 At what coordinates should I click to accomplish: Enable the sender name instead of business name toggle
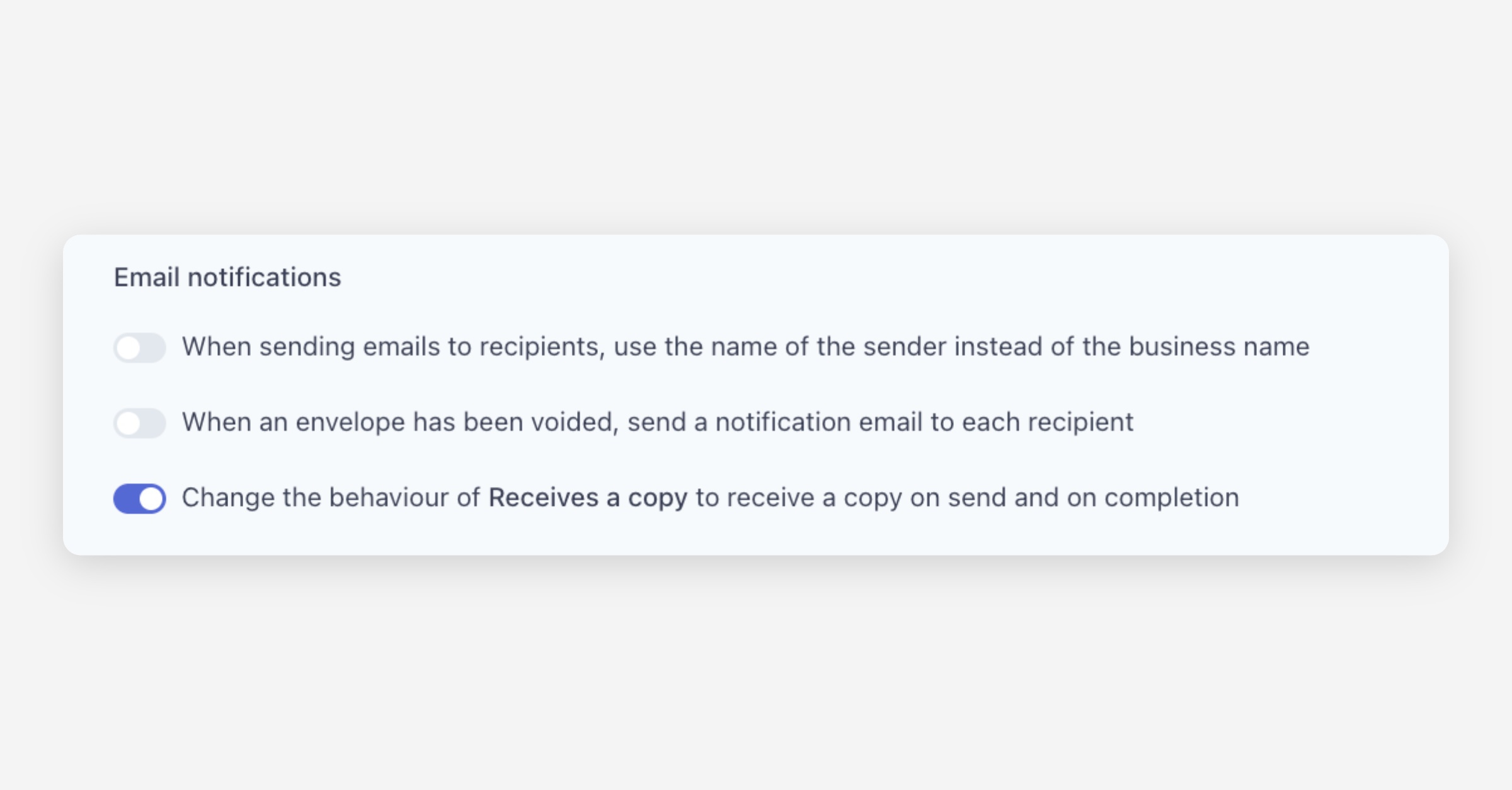pos(139,348)
